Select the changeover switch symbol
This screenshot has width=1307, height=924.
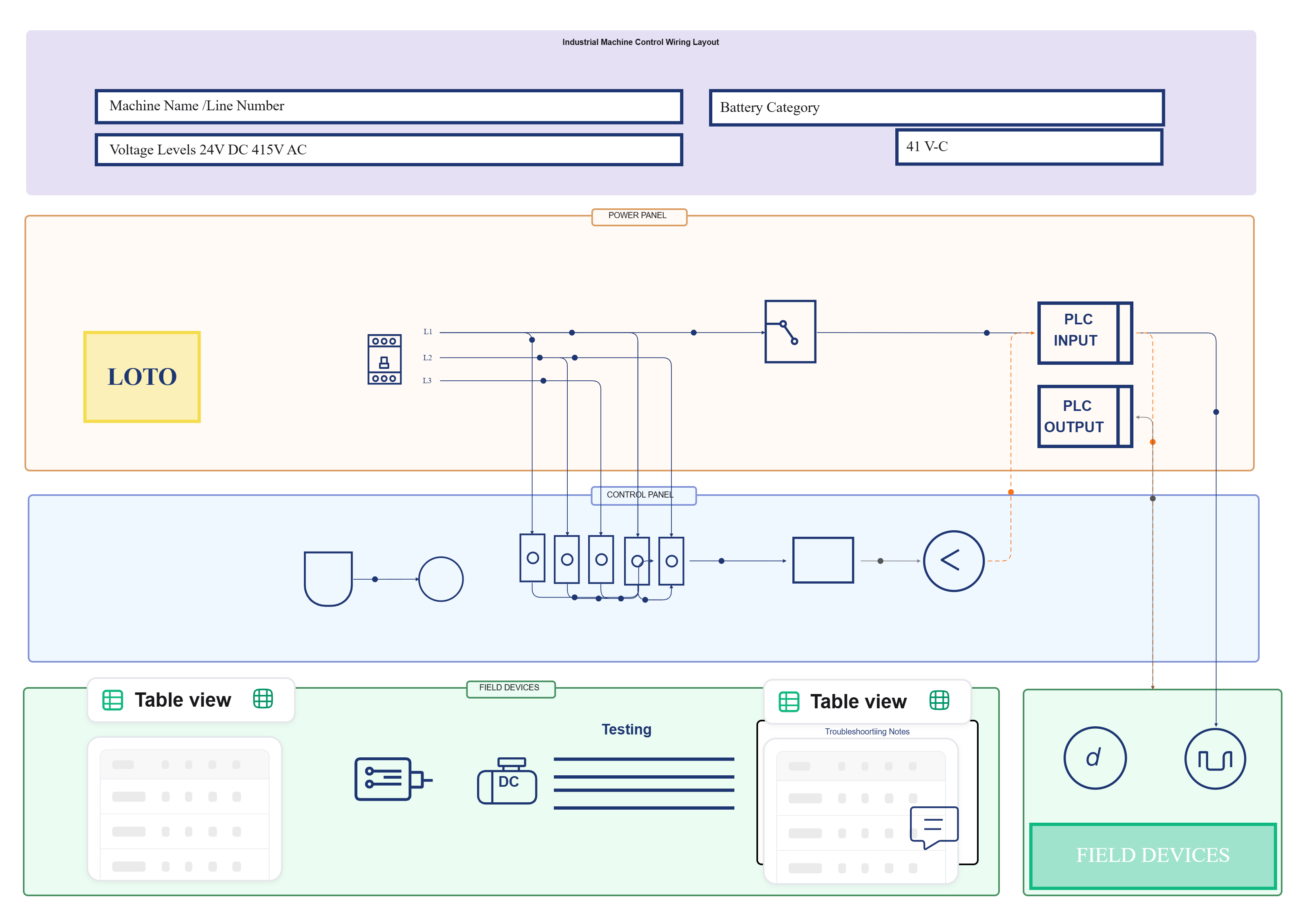click(790, 331)
